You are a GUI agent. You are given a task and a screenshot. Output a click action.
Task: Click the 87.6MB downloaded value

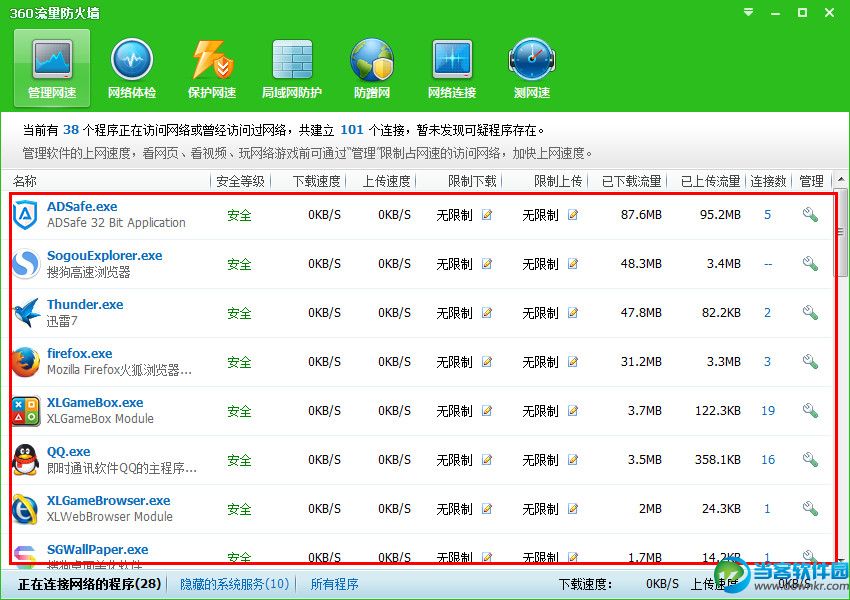(x=641, y=215)
